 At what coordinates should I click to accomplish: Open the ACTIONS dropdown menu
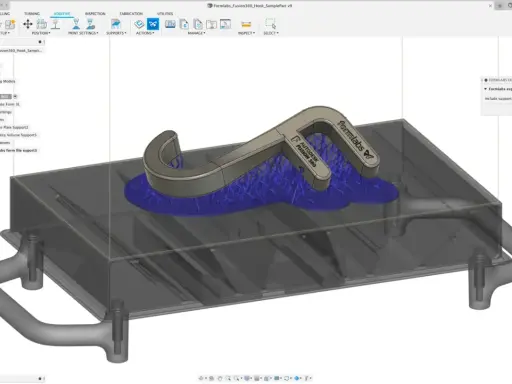145,33
